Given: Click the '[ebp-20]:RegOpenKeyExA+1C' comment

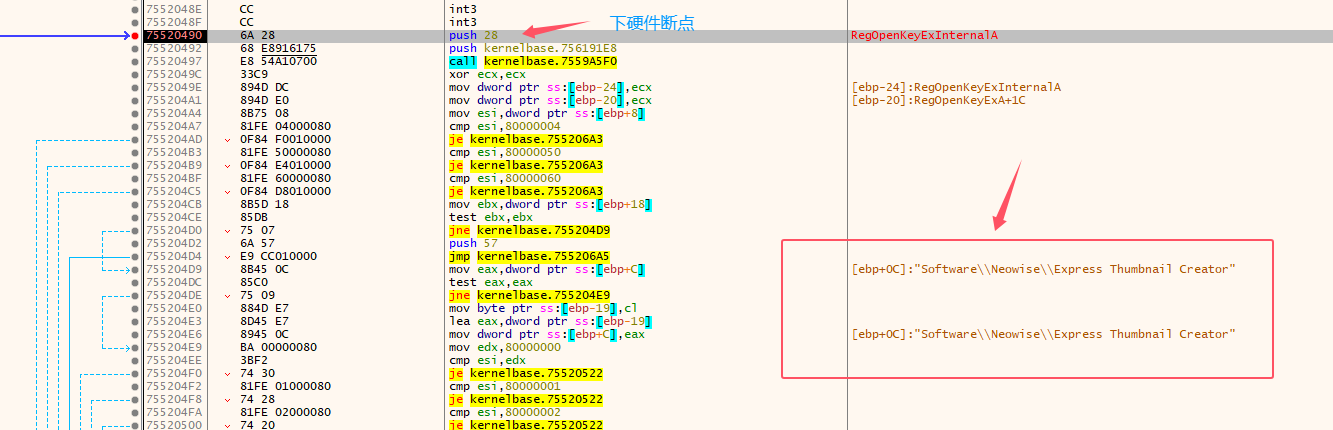Looking at the screenshot, I should (938, 101).
